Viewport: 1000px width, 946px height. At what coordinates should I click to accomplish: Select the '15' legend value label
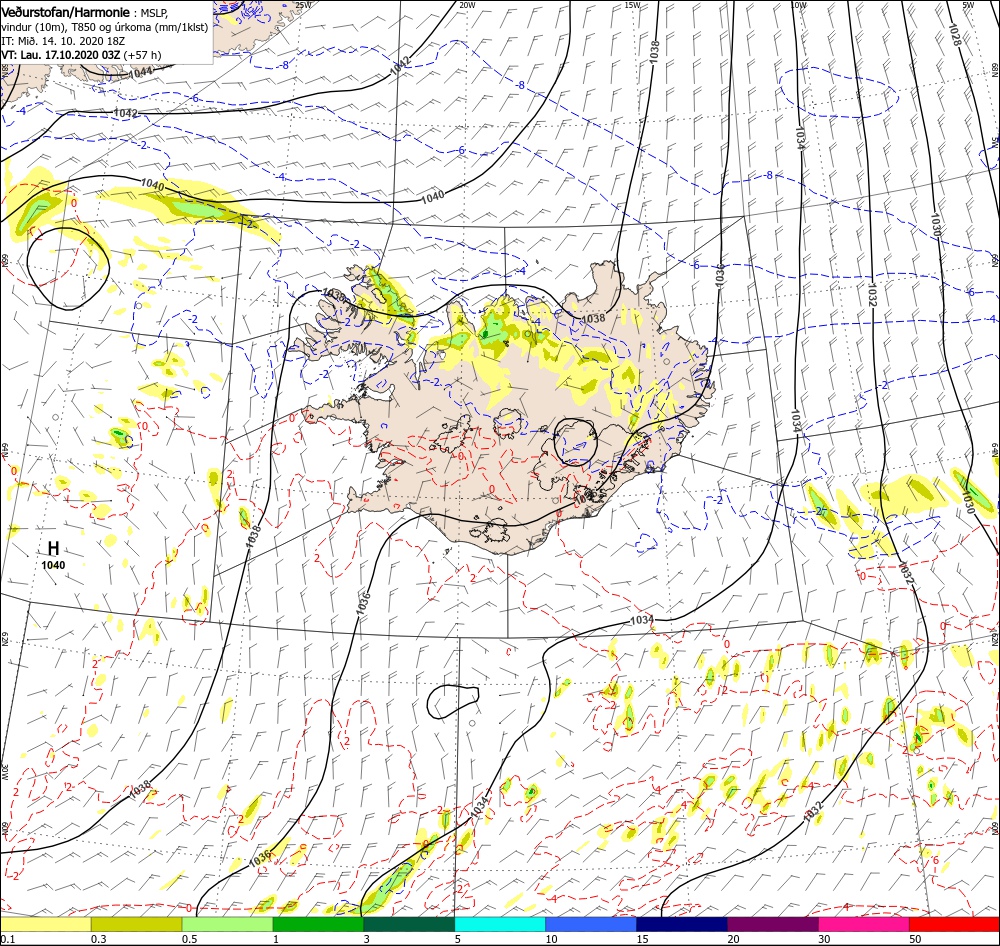pyautogui.click(x=642, y=939)
